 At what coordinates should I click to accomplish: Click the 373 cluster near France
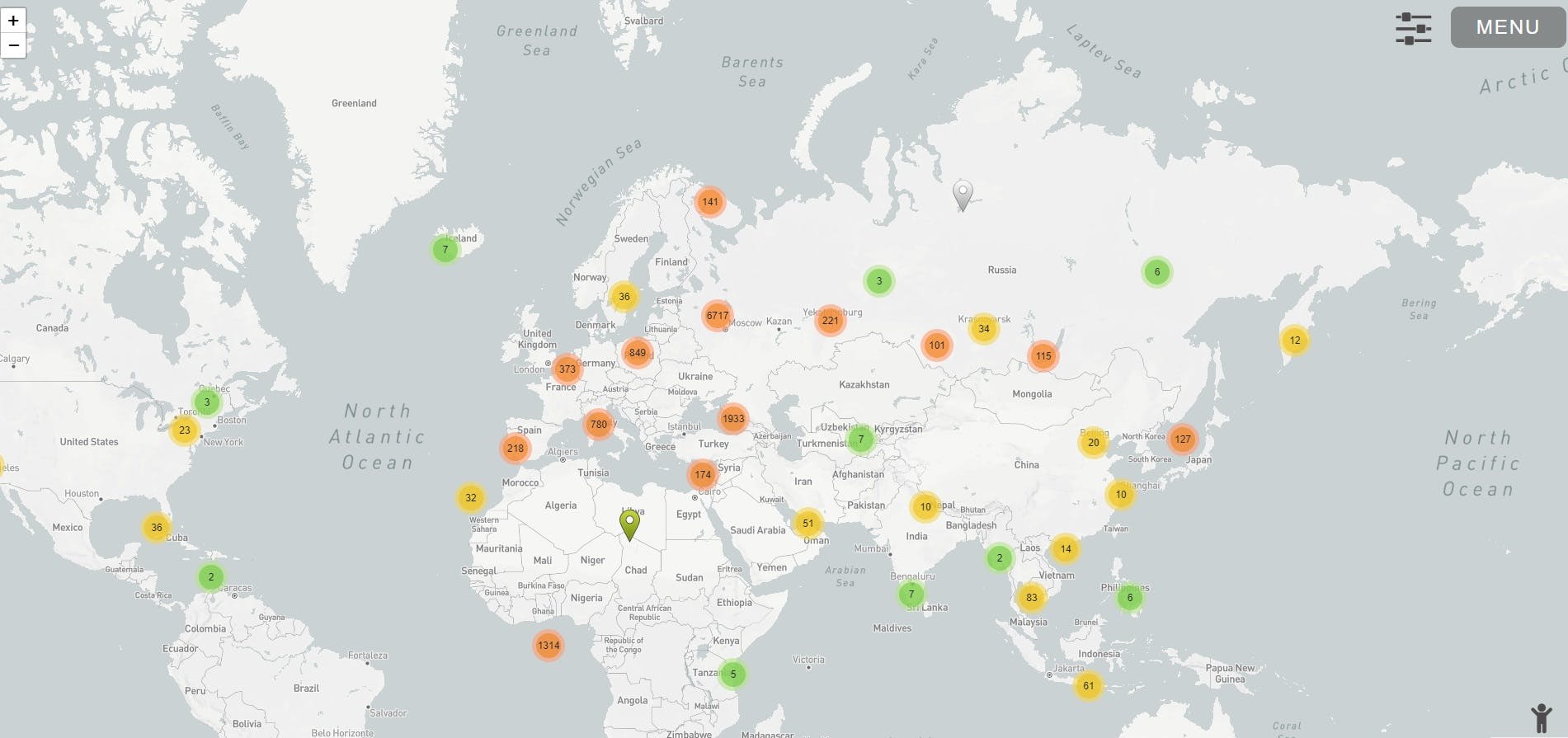[567, 369]
